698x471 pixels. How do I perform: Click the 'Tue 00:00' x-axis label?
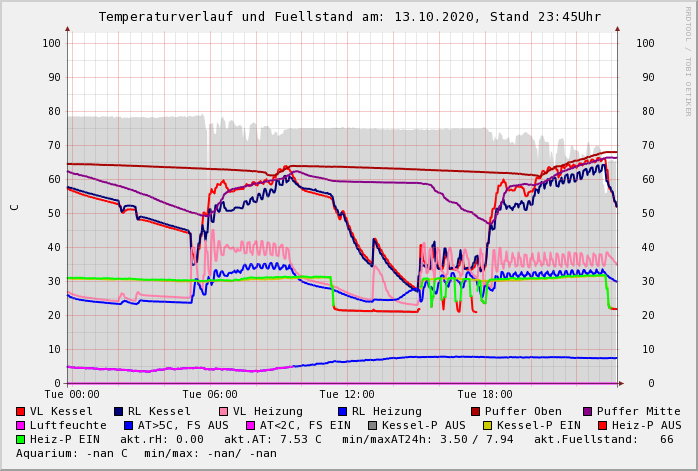pos(72,394)
